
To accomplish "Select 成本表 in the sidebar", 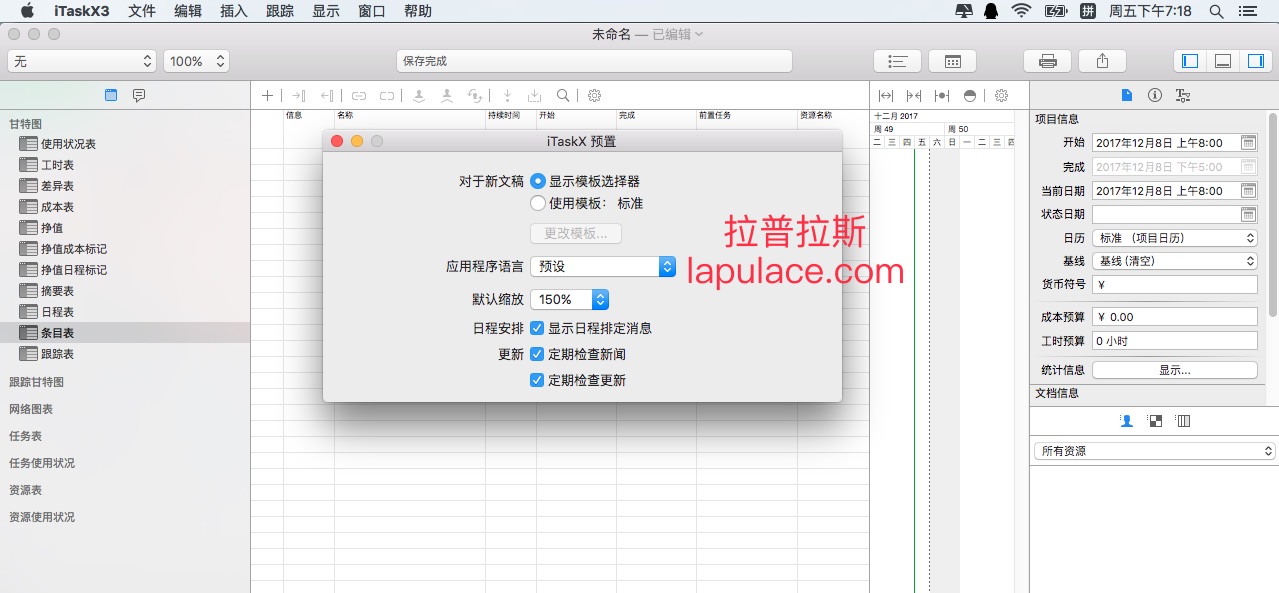I will pos(57,207).
